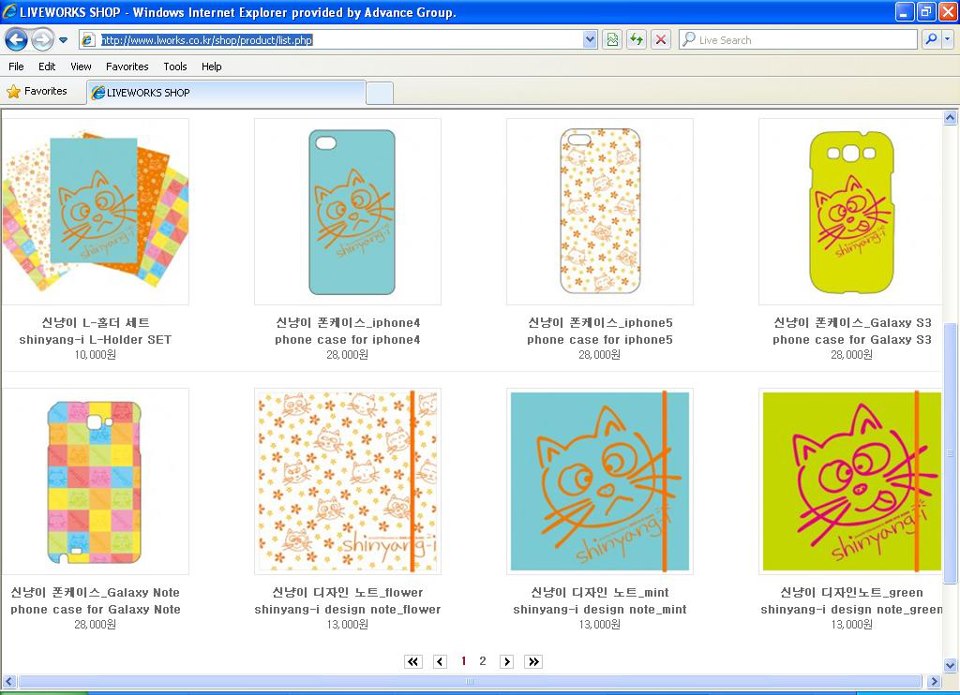Click the 10,000원 price of L-Holder SET
960x695 pixels.
pyautogui.click(x=95, y=355)
